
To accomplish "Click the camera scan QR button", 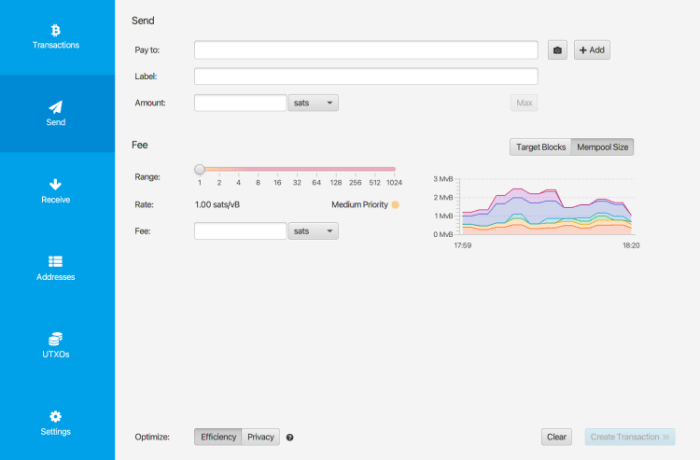I will [x=558, y=50].
